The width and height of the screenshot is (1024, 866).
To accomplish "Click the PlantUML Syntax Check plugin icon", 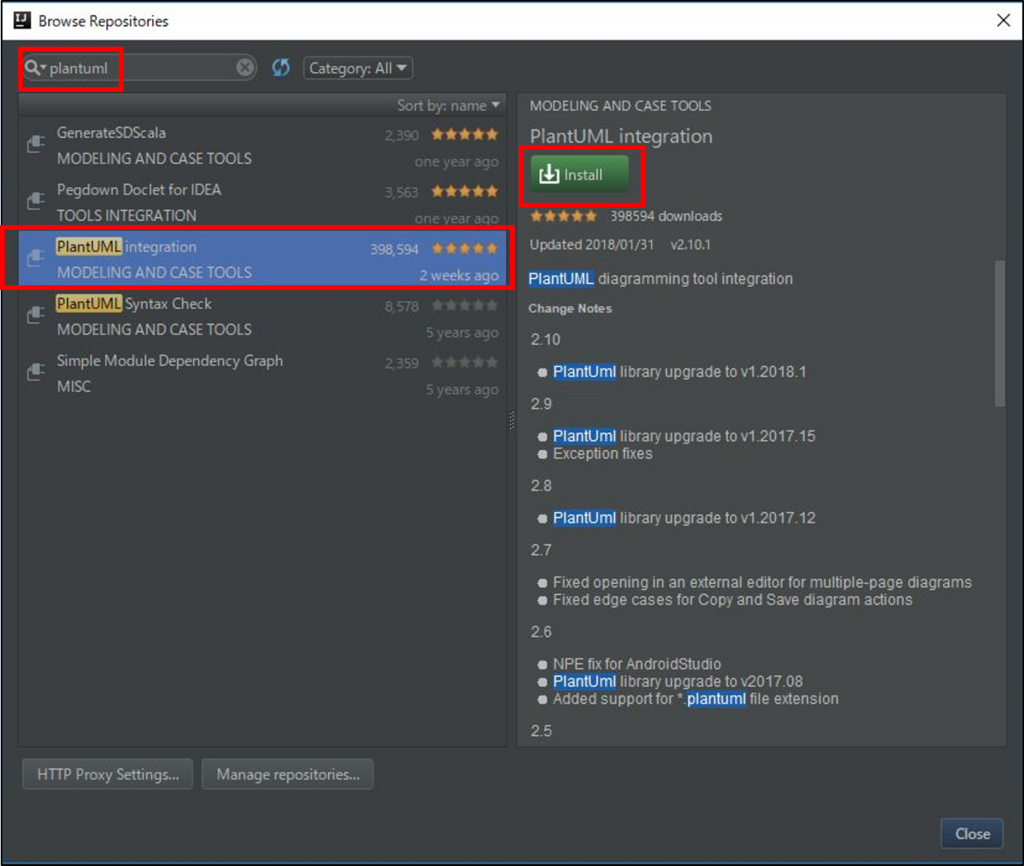I will click(36, 314).
